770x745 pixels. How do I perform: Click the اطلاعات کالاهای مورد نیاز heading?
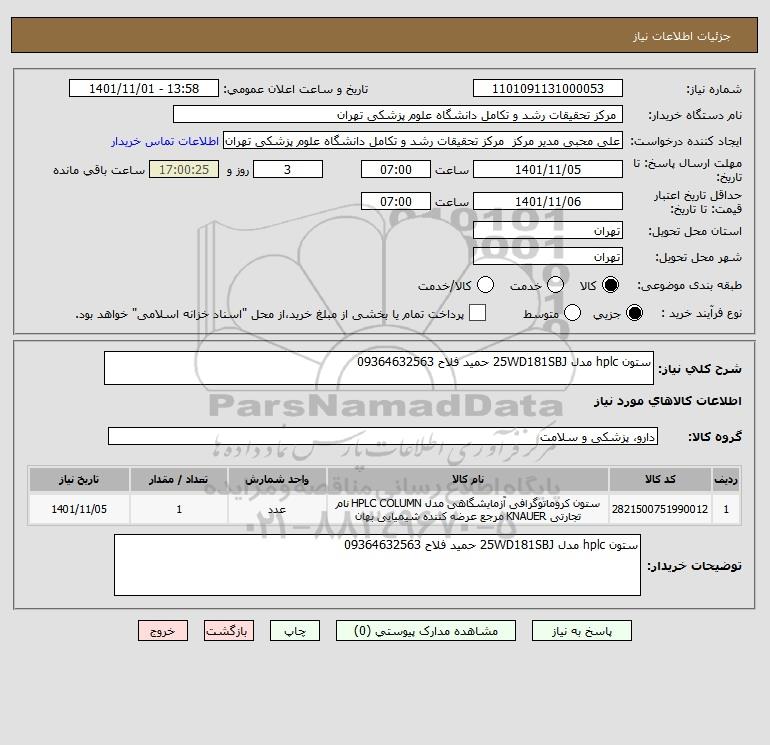point(668,401)
